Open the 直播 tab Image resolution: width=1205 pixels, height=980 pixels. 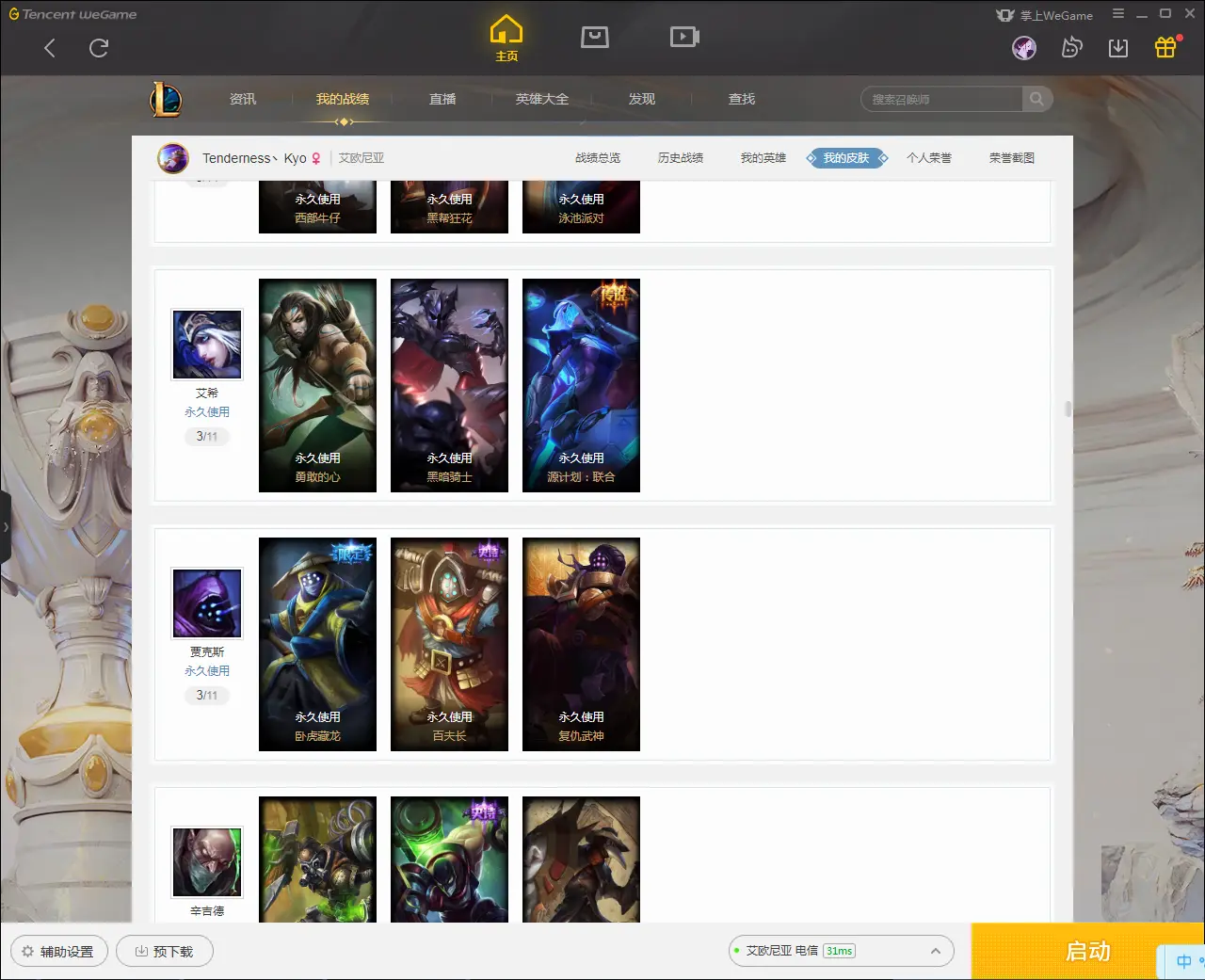point(442,99)
